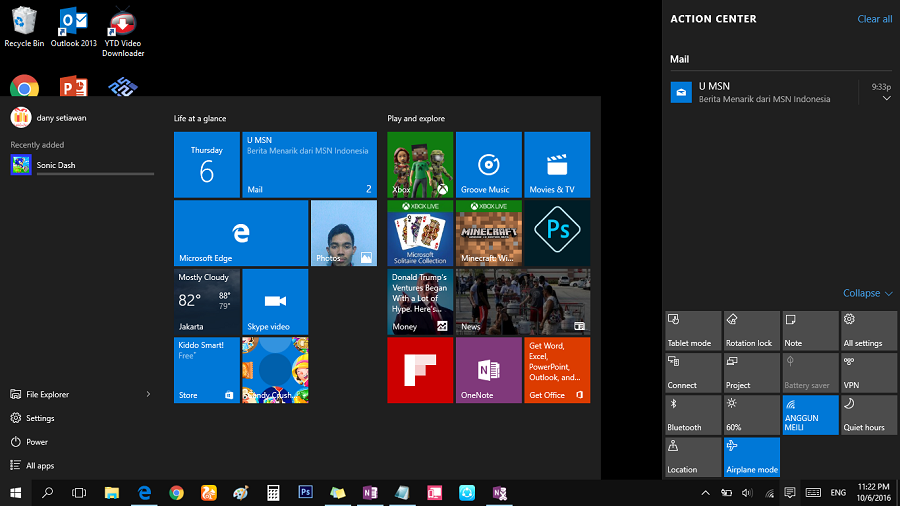Expand the U MSN notification chevron

pos(886,99)
